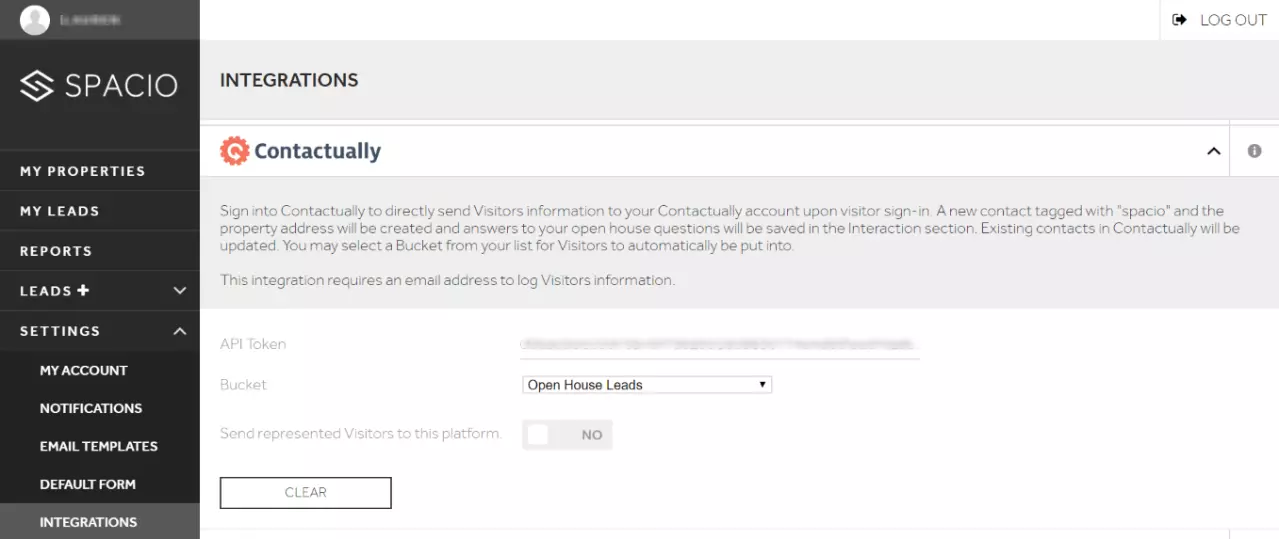The width and height of the screenshot is (1279, 539).
Task: Collapse the Contactually integration panel
Action: [1214, 151]
